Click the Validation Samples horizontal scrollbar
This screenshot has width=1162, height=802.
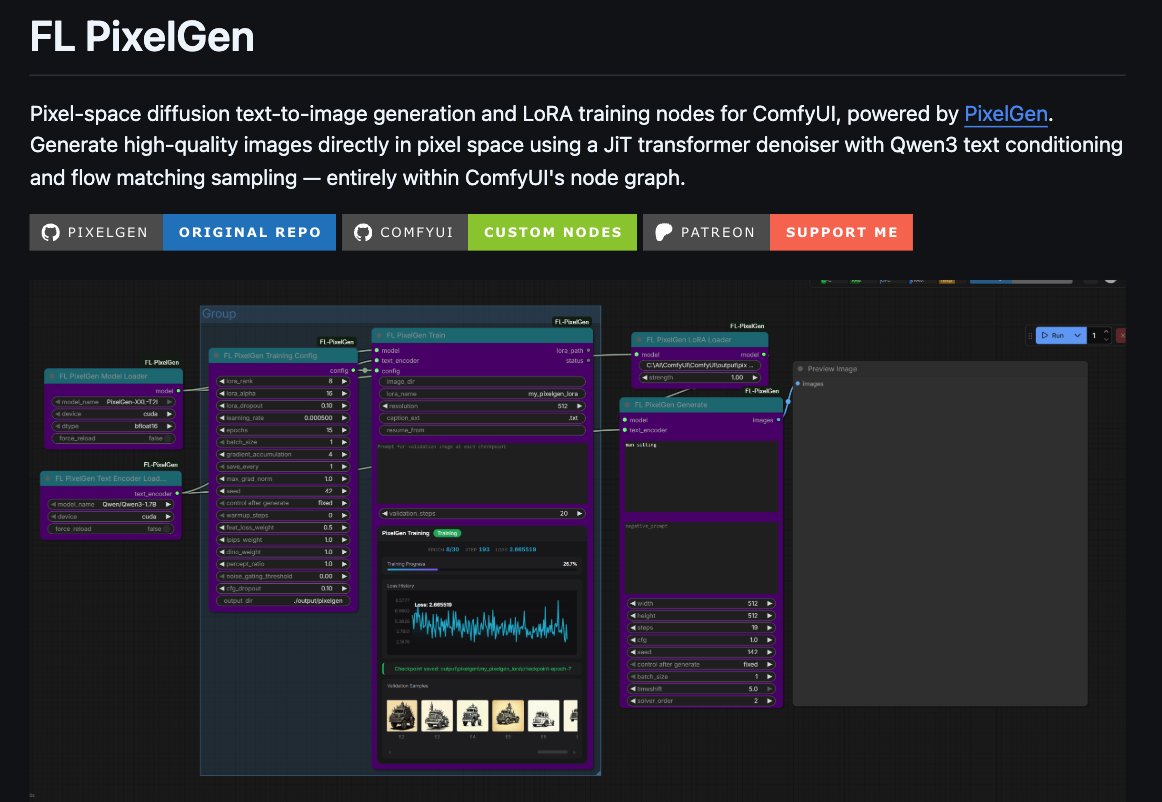click(552, 752)
